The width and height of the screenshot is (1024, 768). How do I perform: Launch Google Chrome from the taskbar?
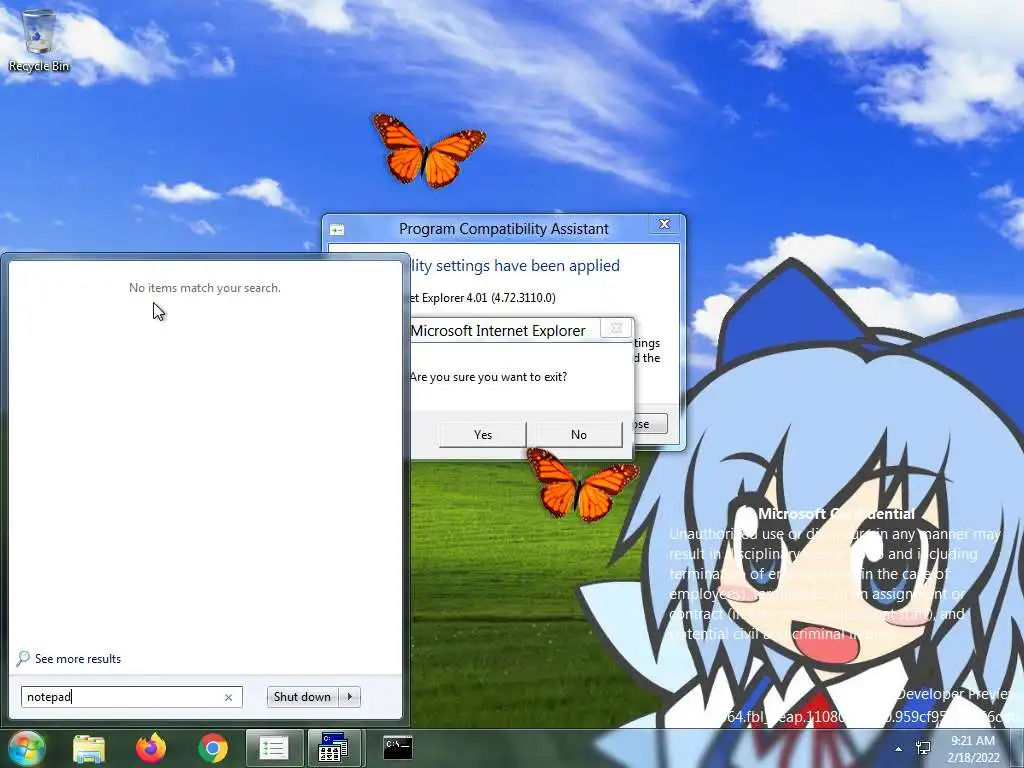point(212,748)
